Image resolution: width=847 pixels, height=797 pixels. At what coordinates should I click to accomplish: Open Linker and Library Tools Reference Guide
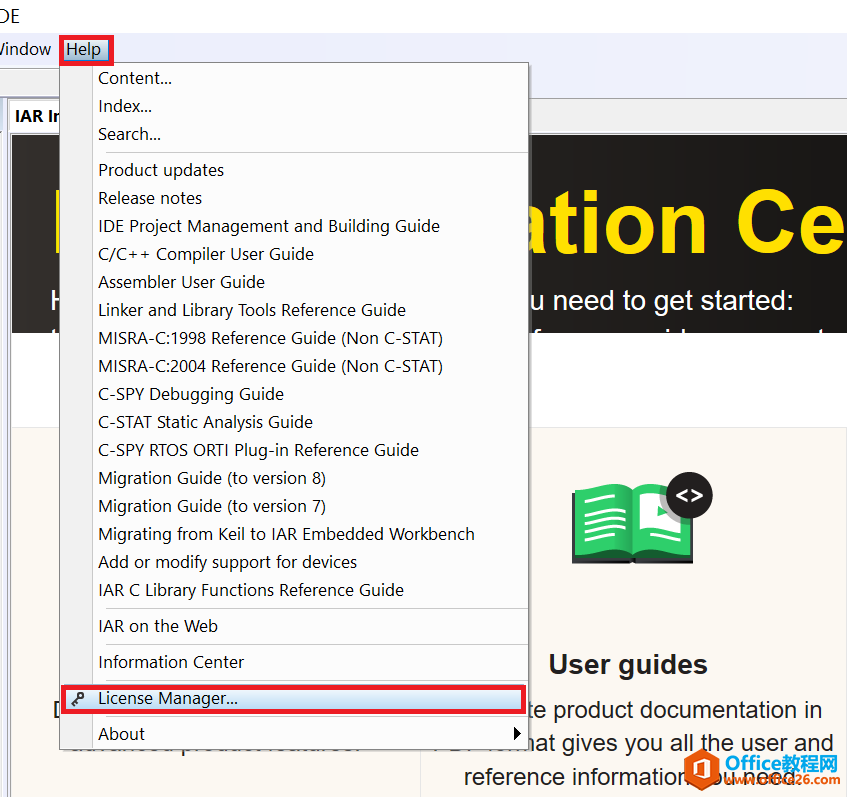pyautogui.click(x=294, y=311)
